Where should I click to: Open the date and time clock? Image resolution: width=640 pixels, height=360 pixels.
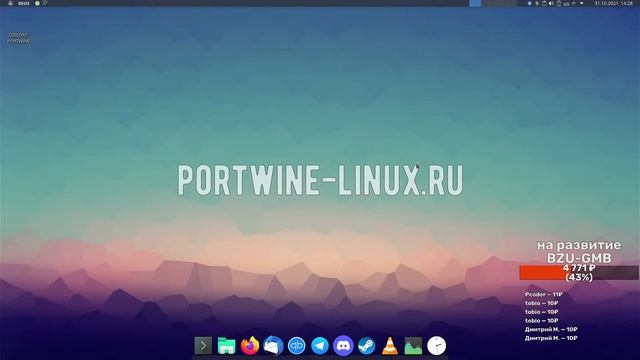pos(613,3)
